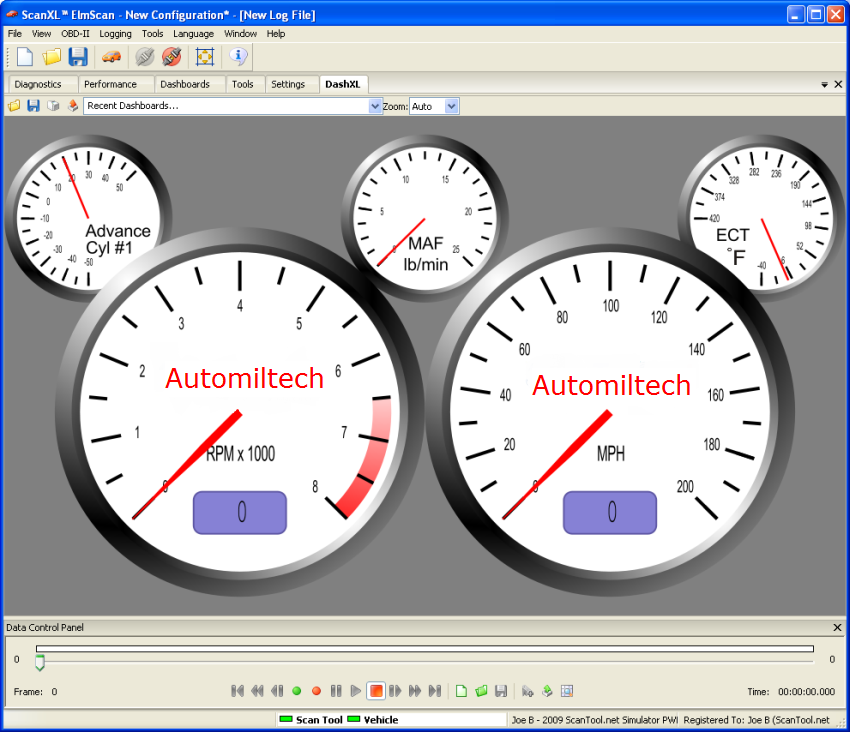Open a dashboard file in DashXL toolbar

pyautogui.click(x=14, y=106)
